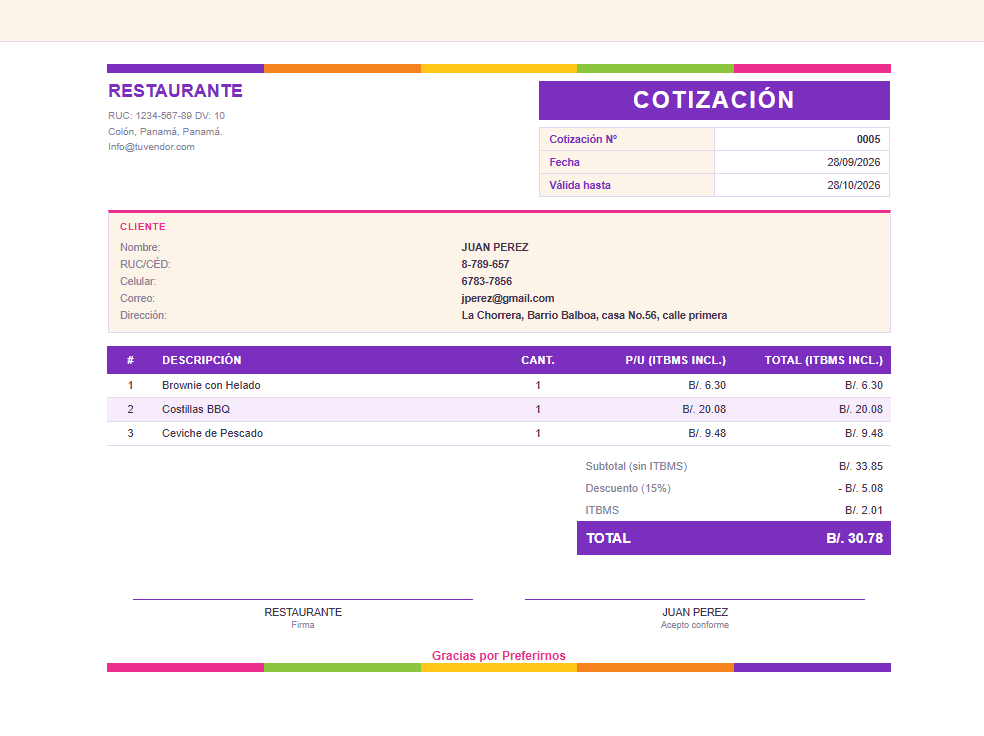The width and height of the screenshot is (984, 736).
Task: Click the Info@tuvendor.com email address
Action: 151,147
